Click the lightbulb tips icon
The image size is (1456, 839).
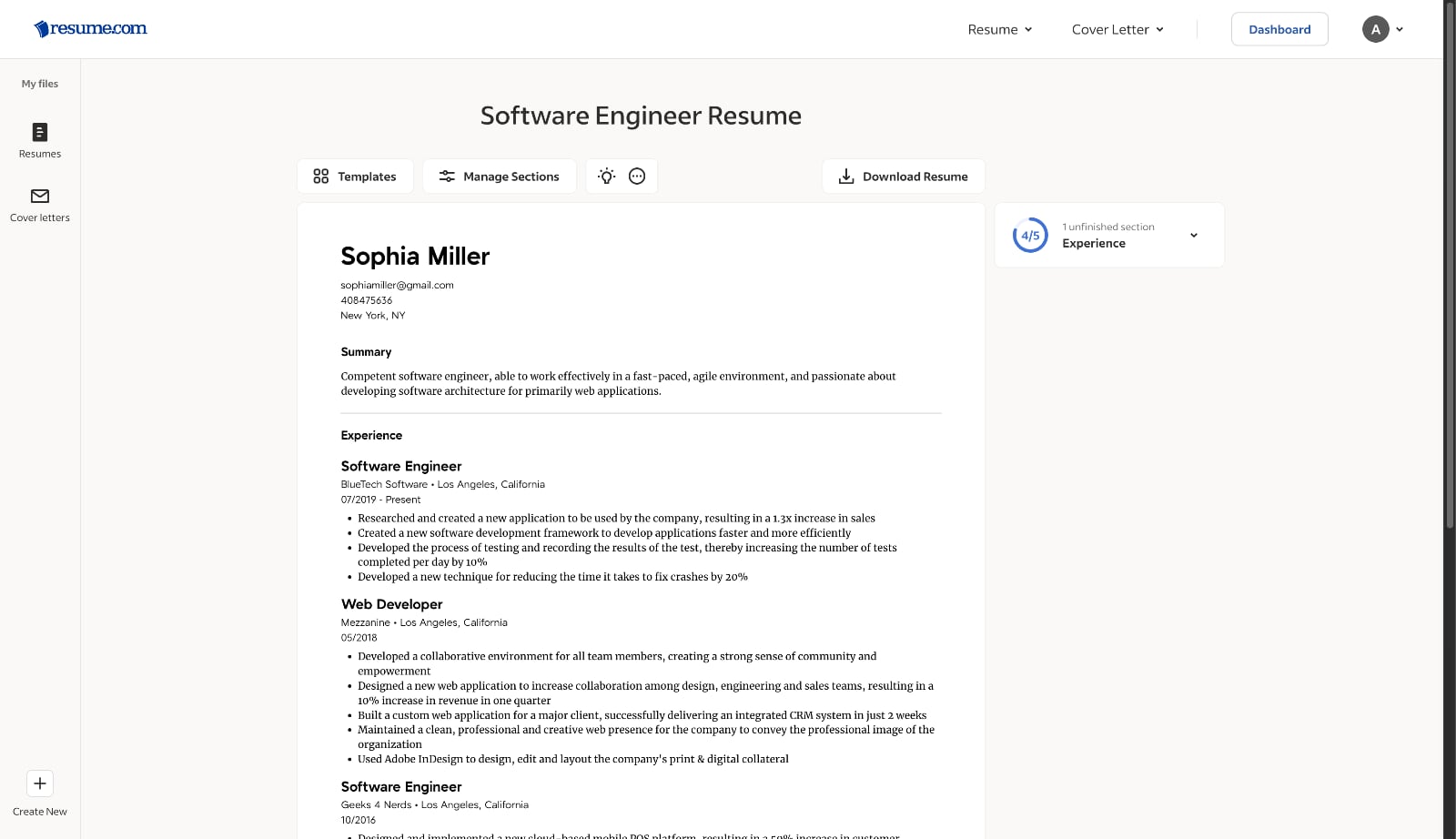[607, 177]
